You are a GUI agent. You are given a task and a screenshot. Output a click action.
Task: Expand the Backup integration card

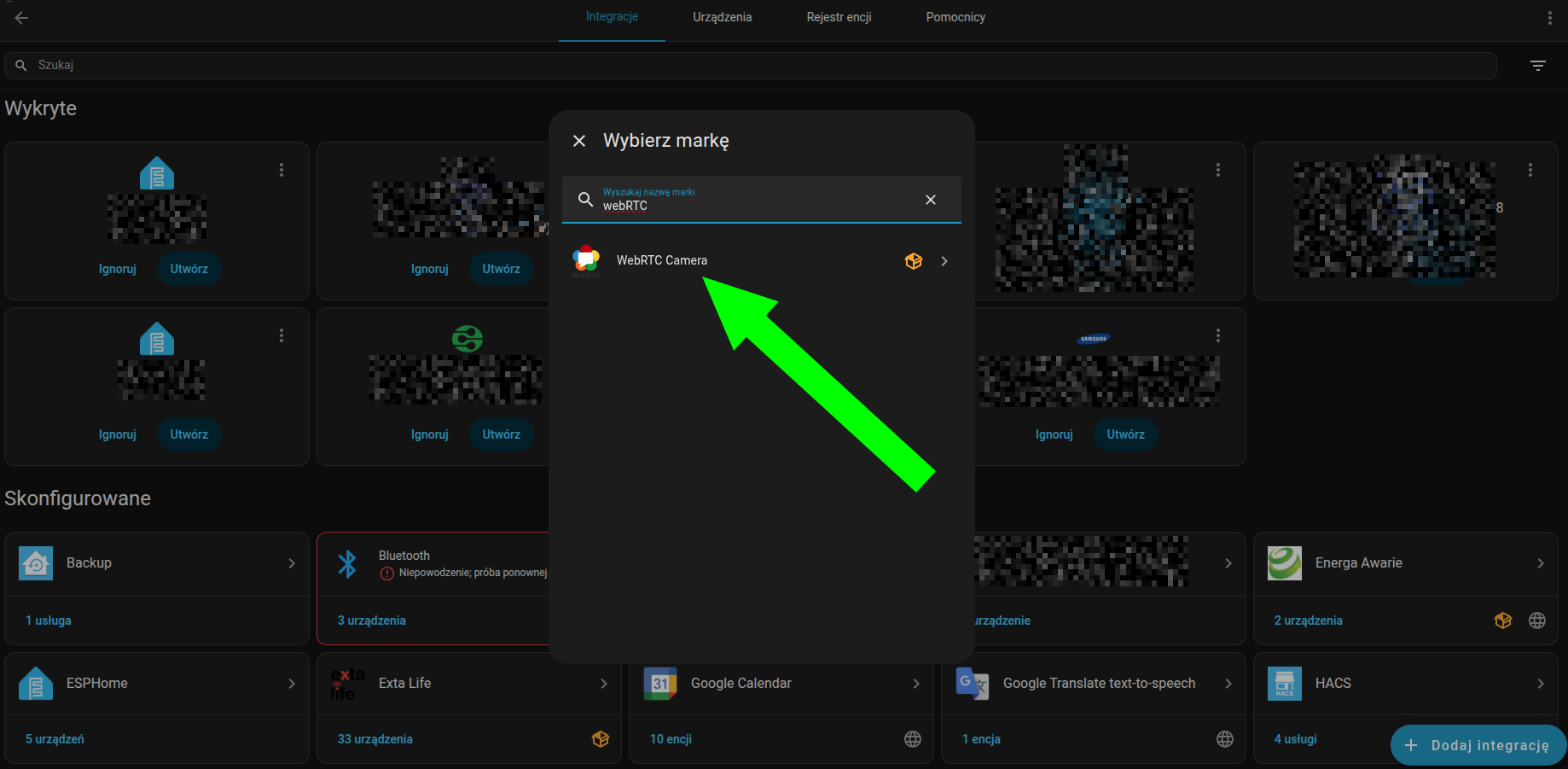point(292,563)
